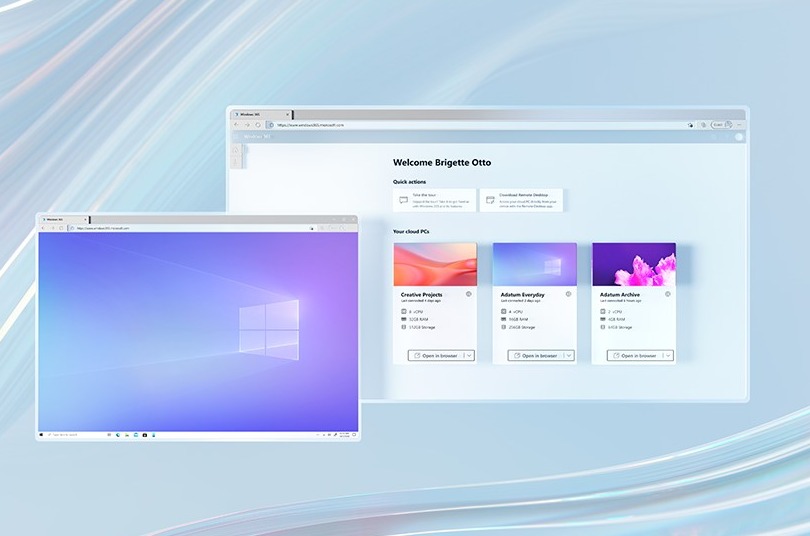The width and height of the screenshot is (810, 536).
Task: Open Adatum Archive in browser
Action: (634, 356)
